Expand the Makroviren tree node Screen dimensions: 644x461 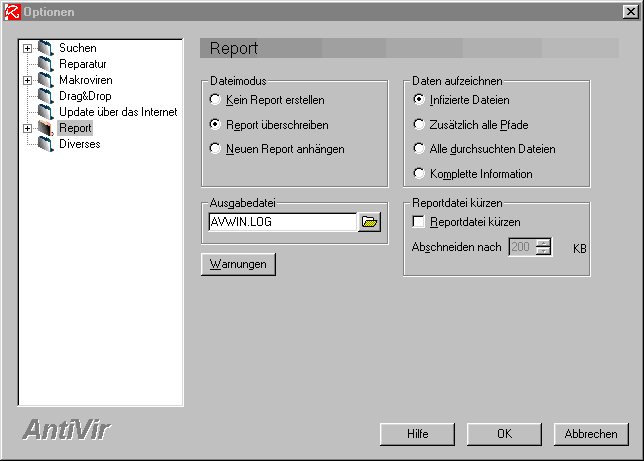(27, 80)
